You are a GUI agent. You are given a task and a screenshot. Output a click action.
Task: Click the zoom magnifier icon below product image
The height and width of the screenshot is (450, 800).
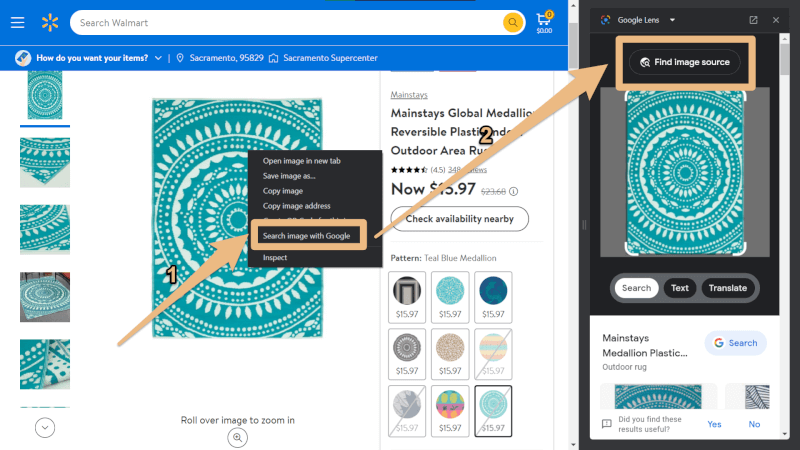(237, 437)
